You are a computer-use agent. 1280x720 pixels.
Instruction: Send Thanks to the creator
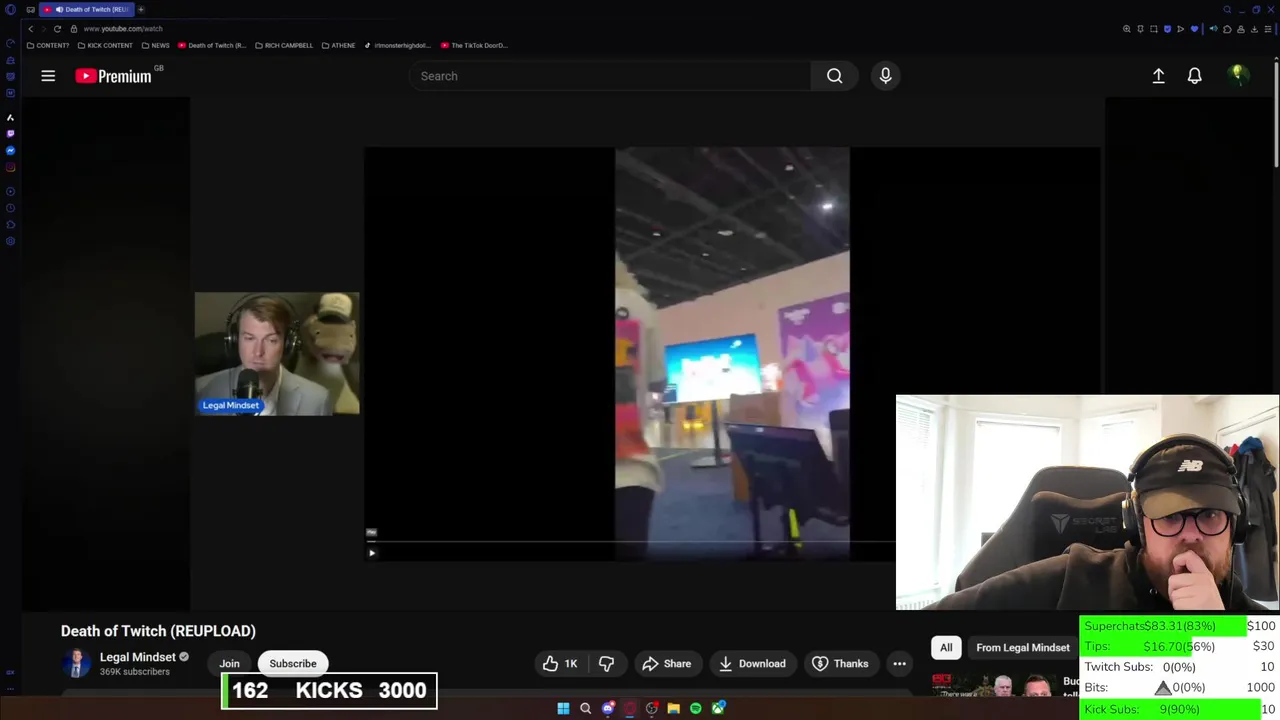(840, 664)
